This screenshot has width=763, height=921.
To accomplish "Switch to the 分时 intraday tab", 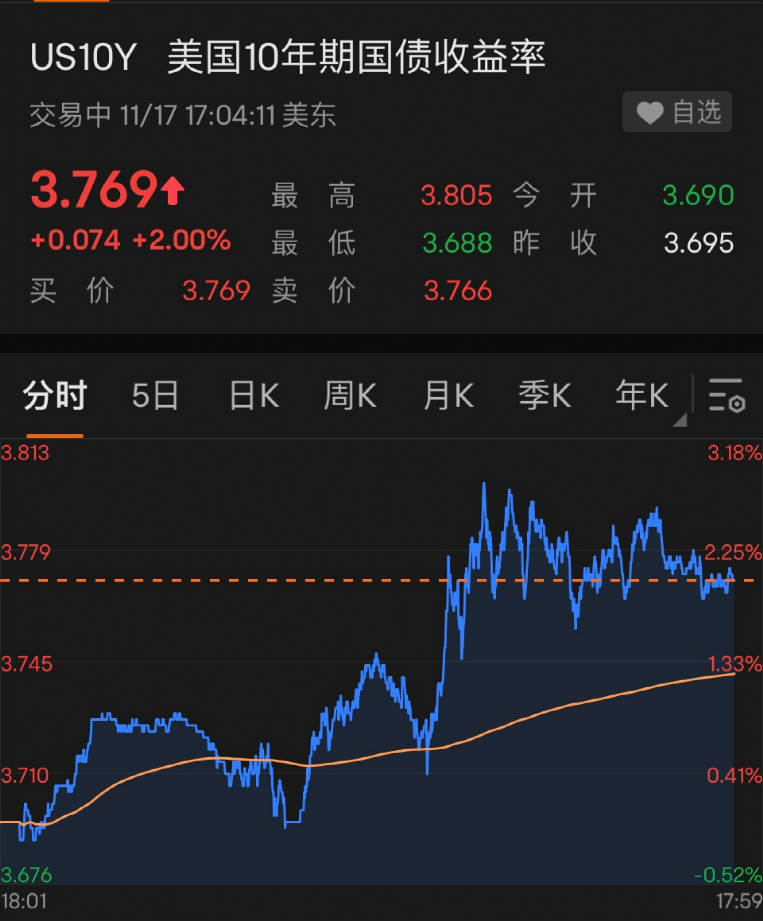I will pos(55,395).
